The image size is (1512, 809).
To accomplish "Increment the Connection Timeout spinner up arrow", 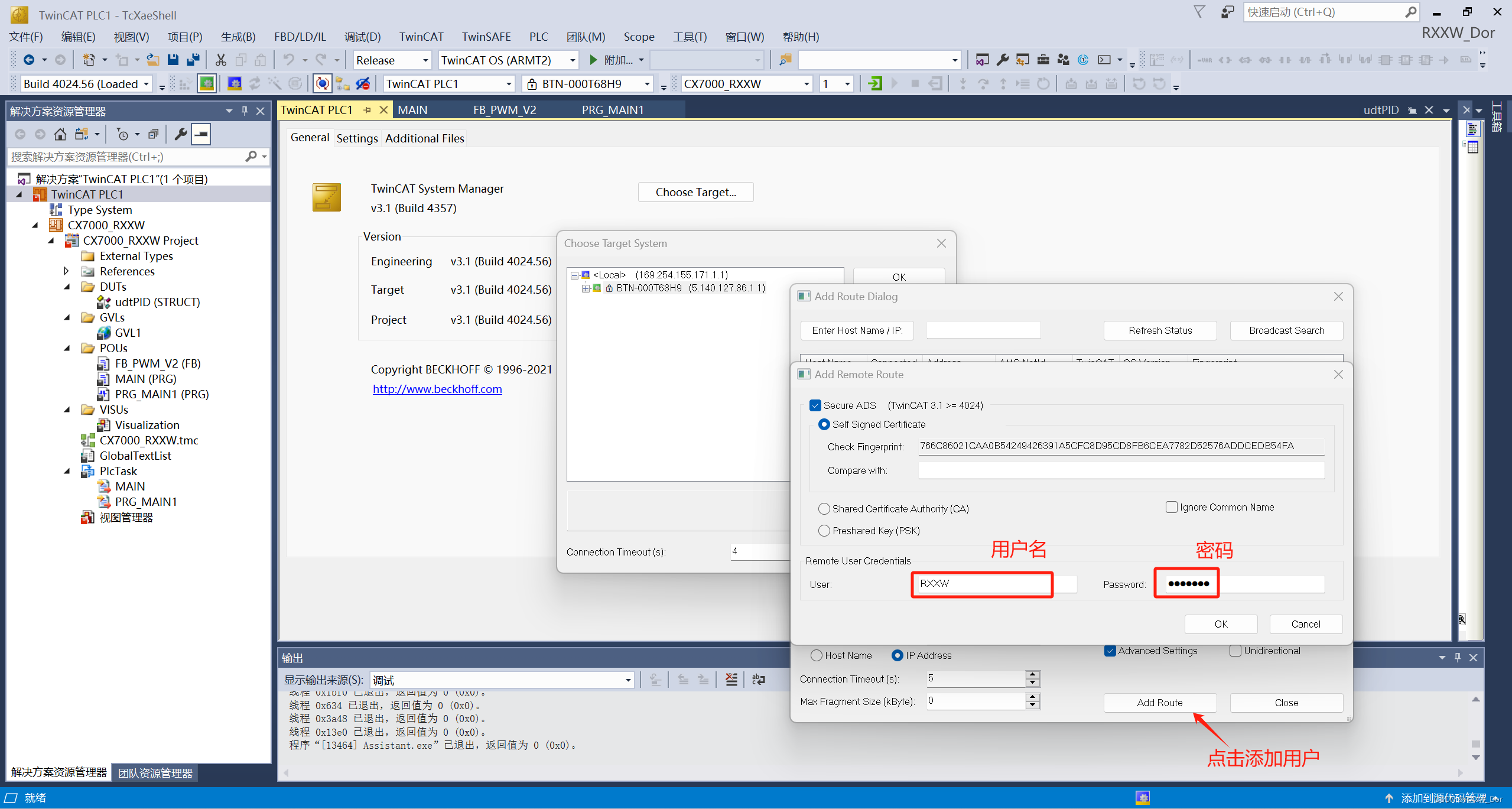I will pyautogui.click(x=1032, y=674).
